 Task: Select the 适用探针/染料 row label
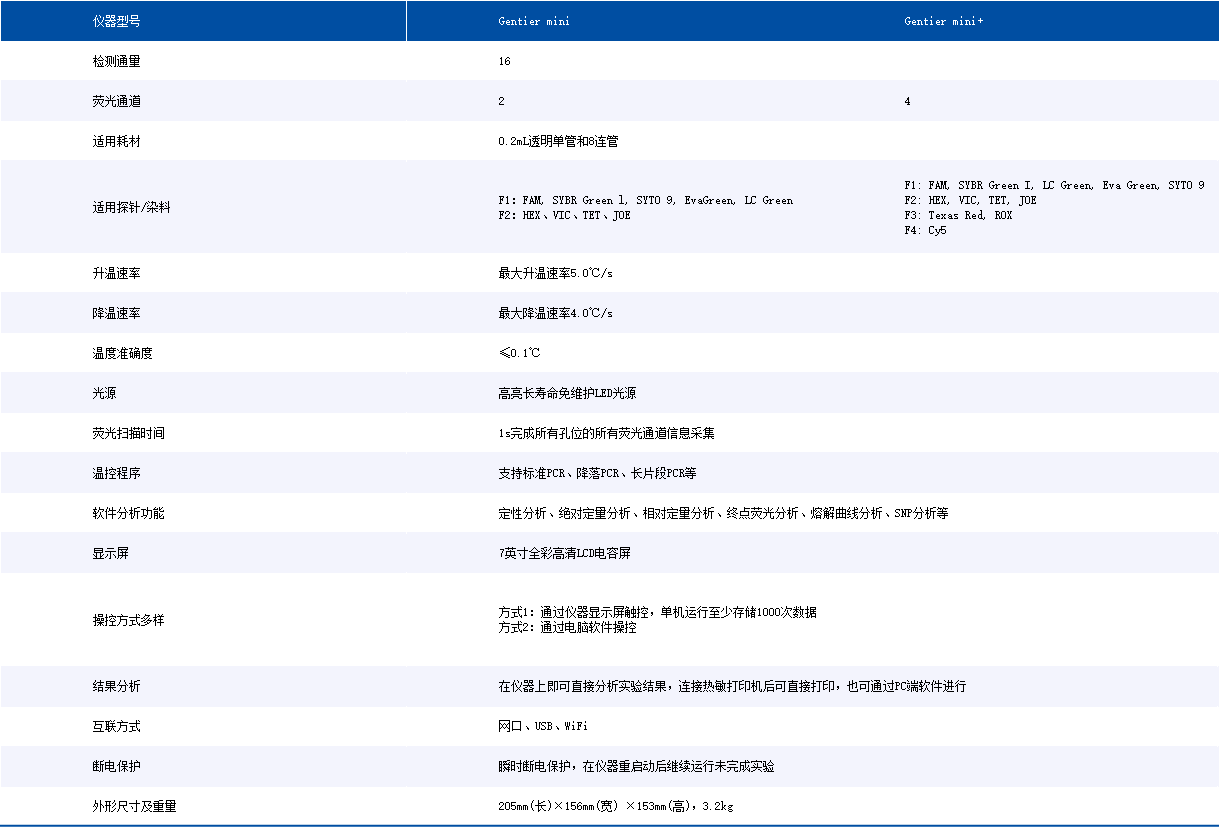(x=131, y=208)
